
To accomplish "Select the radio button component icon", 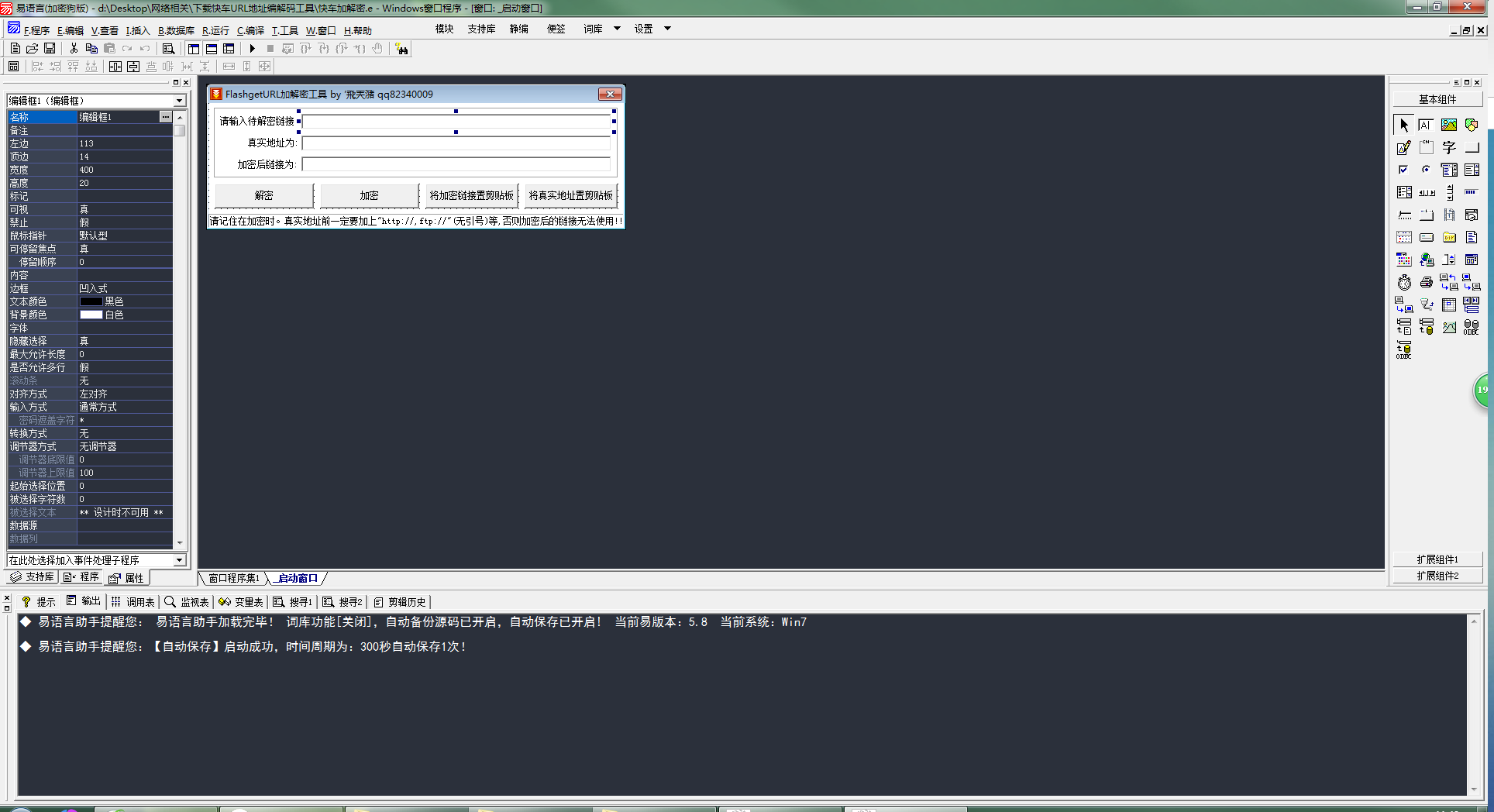I will (x=1426, y=170).
